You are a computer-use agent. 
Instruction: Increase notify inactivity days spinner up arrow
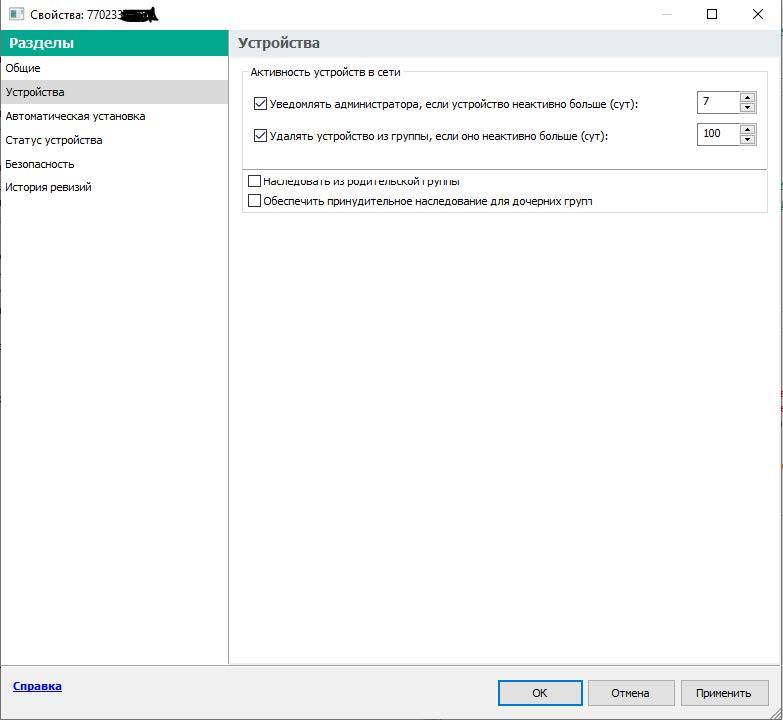(x=747, y=97)
